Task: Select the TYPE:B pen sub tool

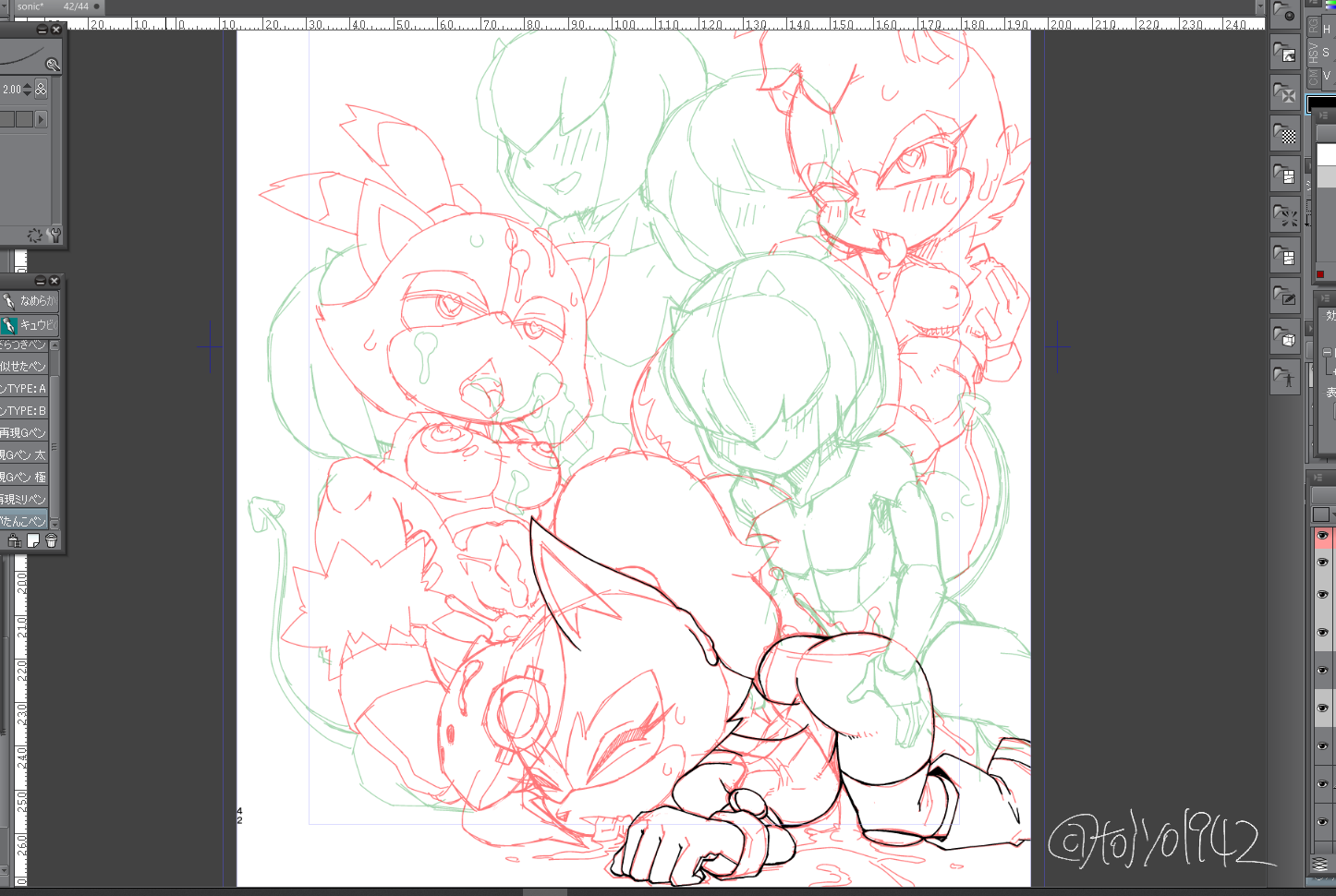Action: pos(24,411)
